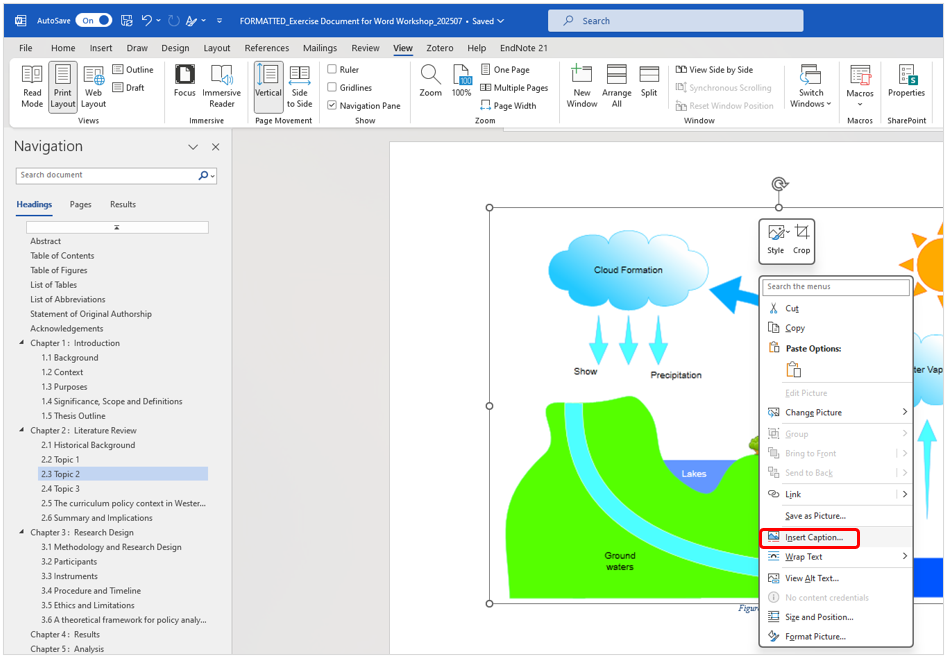This screenshot has height=658, width=945.
Task: Open Read Mode view
Action: coord(32,86)
